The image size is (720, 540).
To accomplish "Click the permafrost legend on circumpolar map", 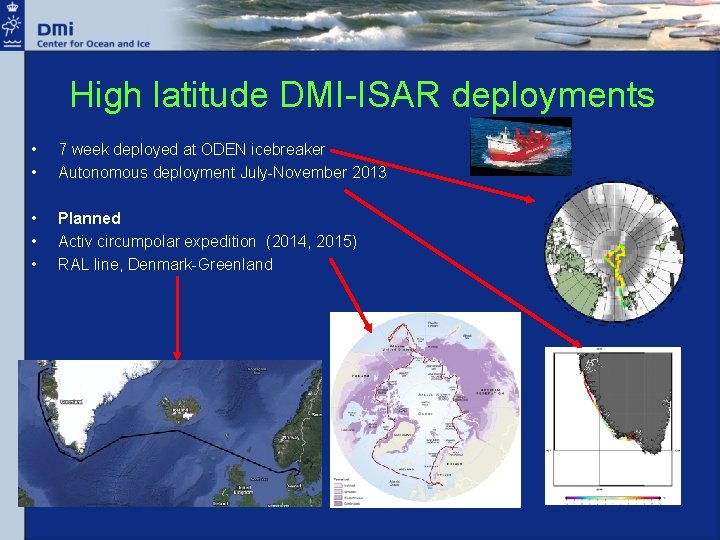I will tap(348, 492).
